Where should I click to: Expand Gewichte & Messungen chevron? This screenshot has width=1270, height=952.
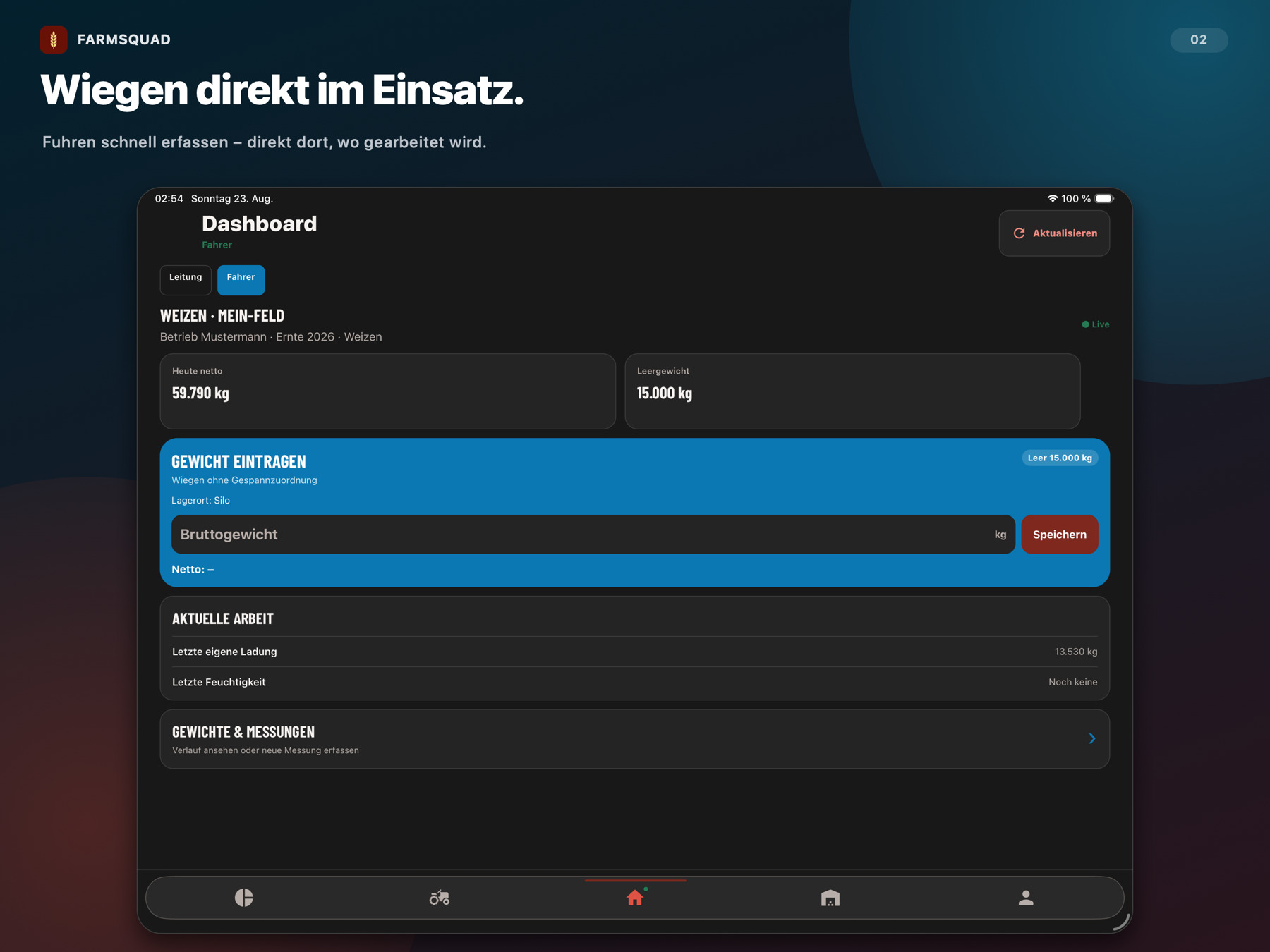pos(1091,738)
